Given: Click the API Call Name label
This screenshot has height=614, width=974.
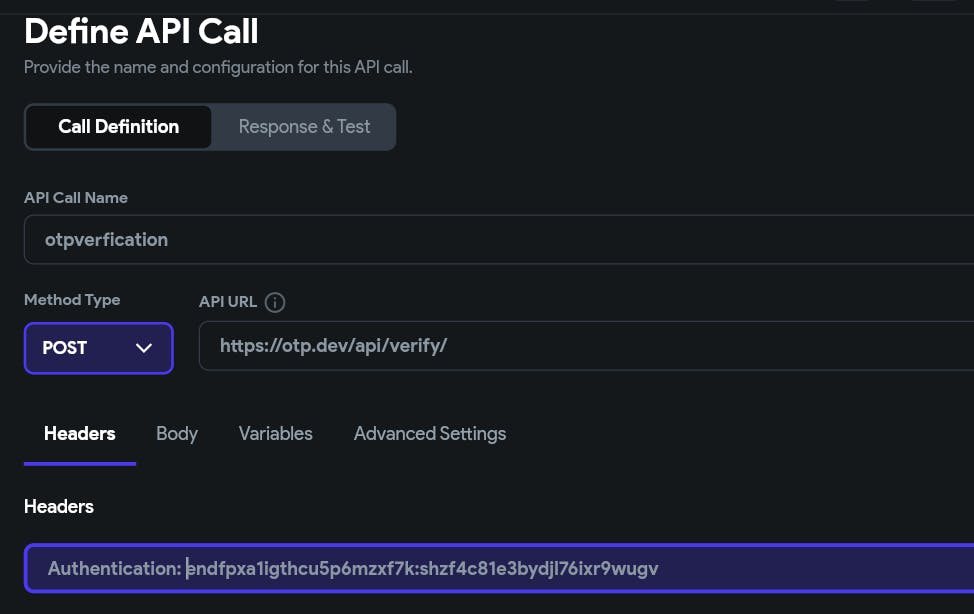Looking at the screenshot, I should 76,198.
